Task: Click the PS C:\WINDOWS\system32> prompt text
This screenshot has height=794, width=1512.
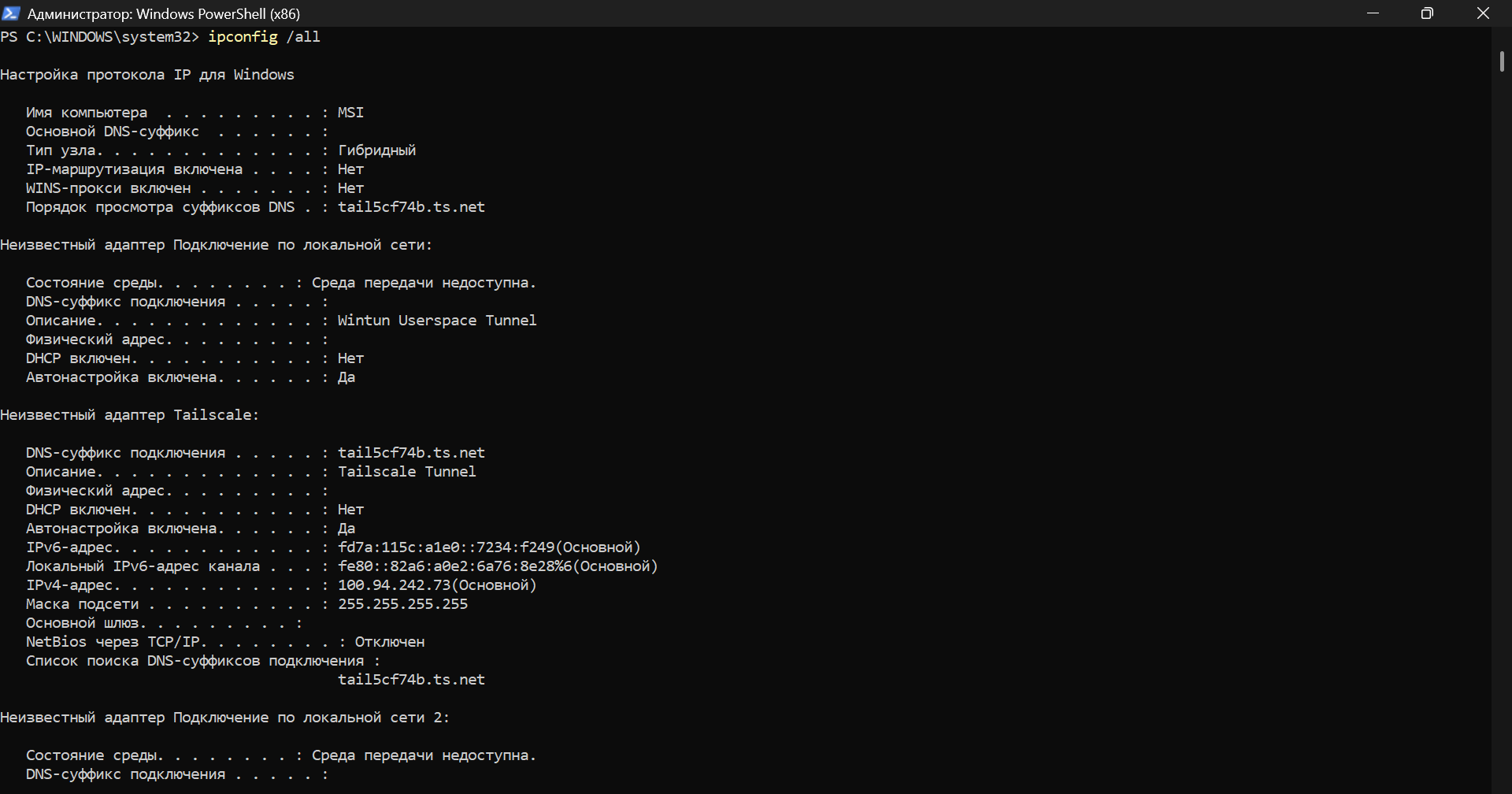Action: (99, 37)
